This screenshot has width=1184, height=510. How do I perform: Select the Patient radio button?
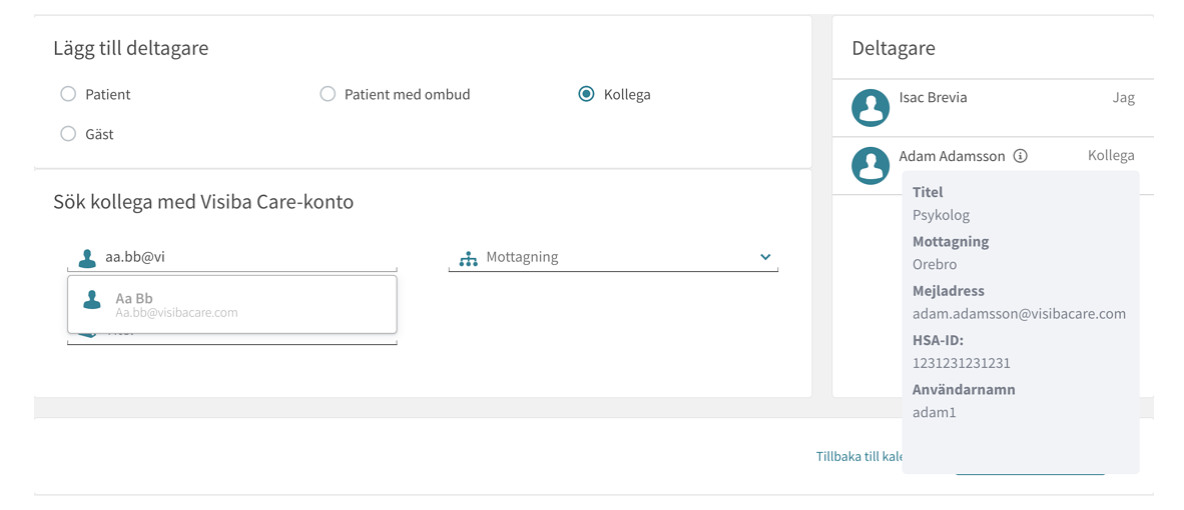pyautogui.click(x=68, y=94)
